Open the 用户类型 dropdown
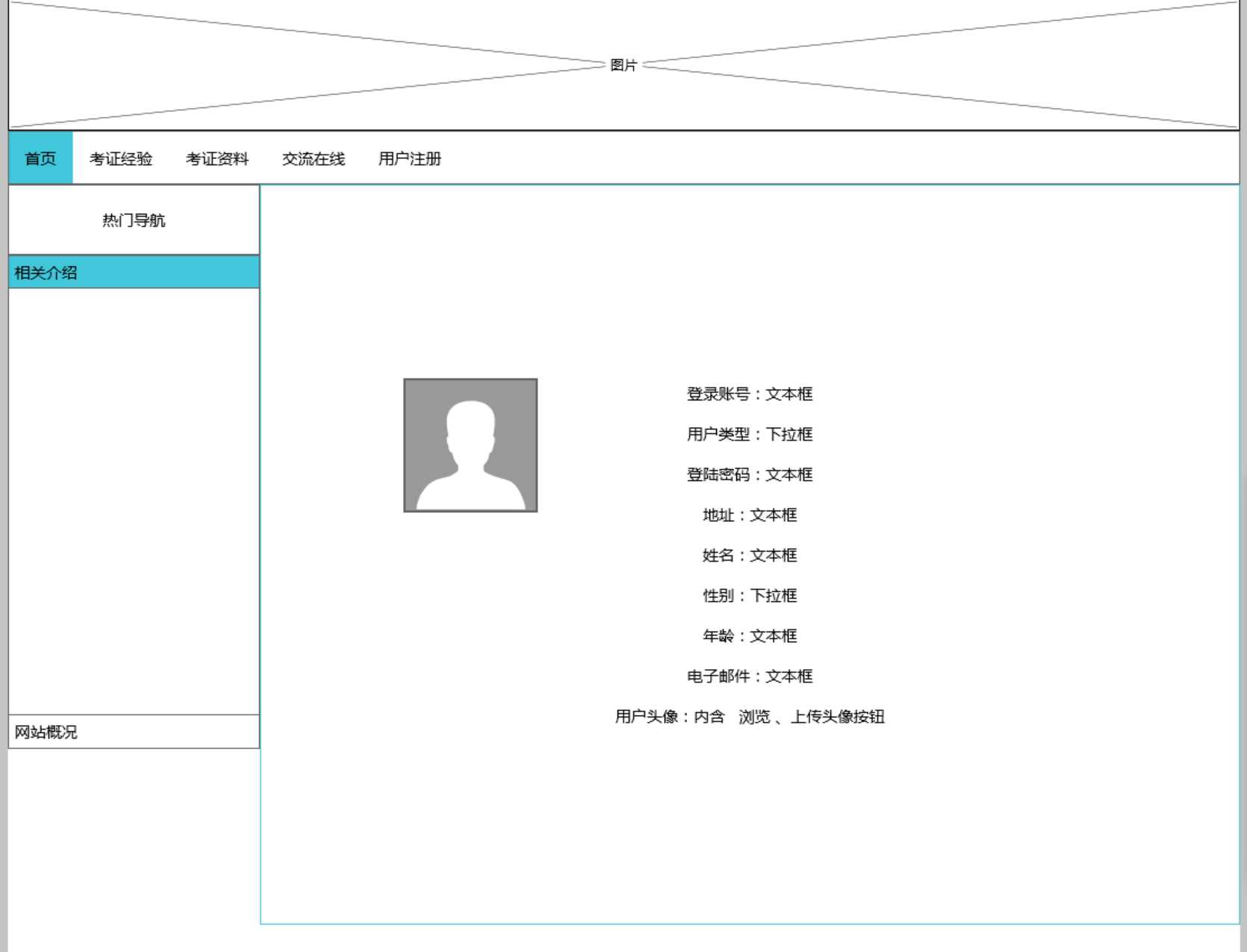1247x952 pixels. click(x=750, y=435)
